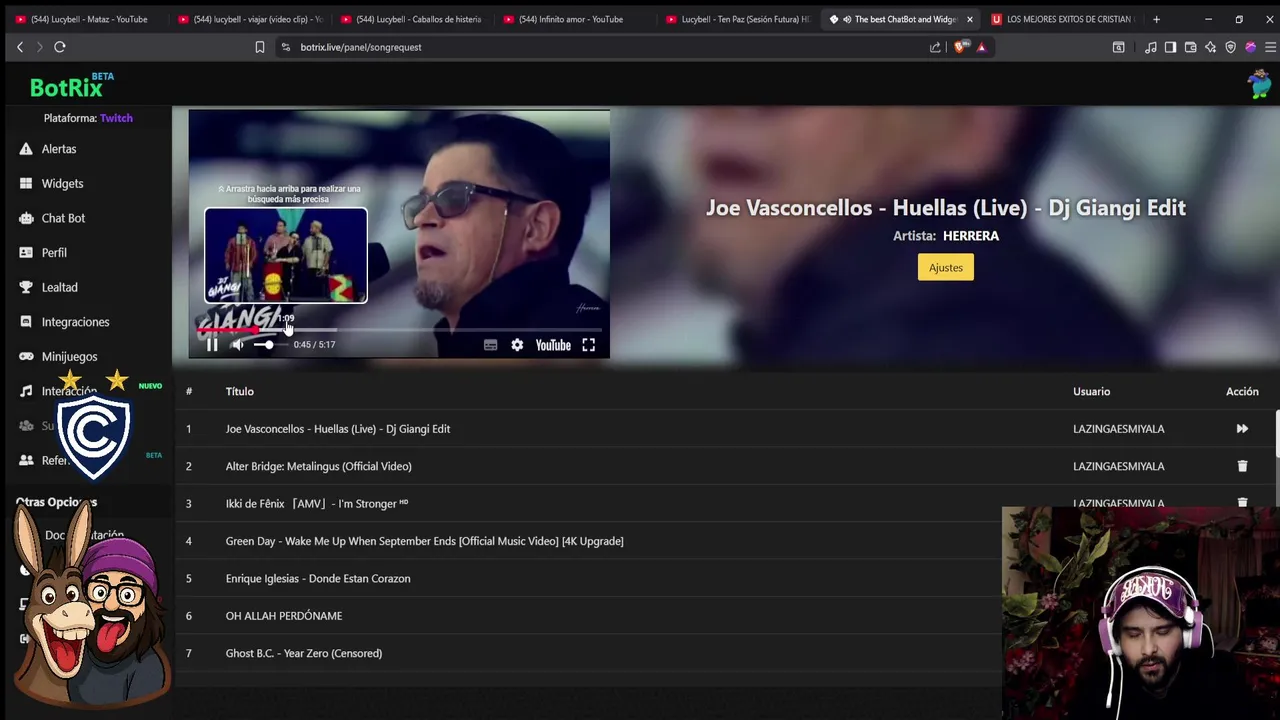Seek on the red video progress bar
The image size is (1280, 720).
click(x=400, y=329)
